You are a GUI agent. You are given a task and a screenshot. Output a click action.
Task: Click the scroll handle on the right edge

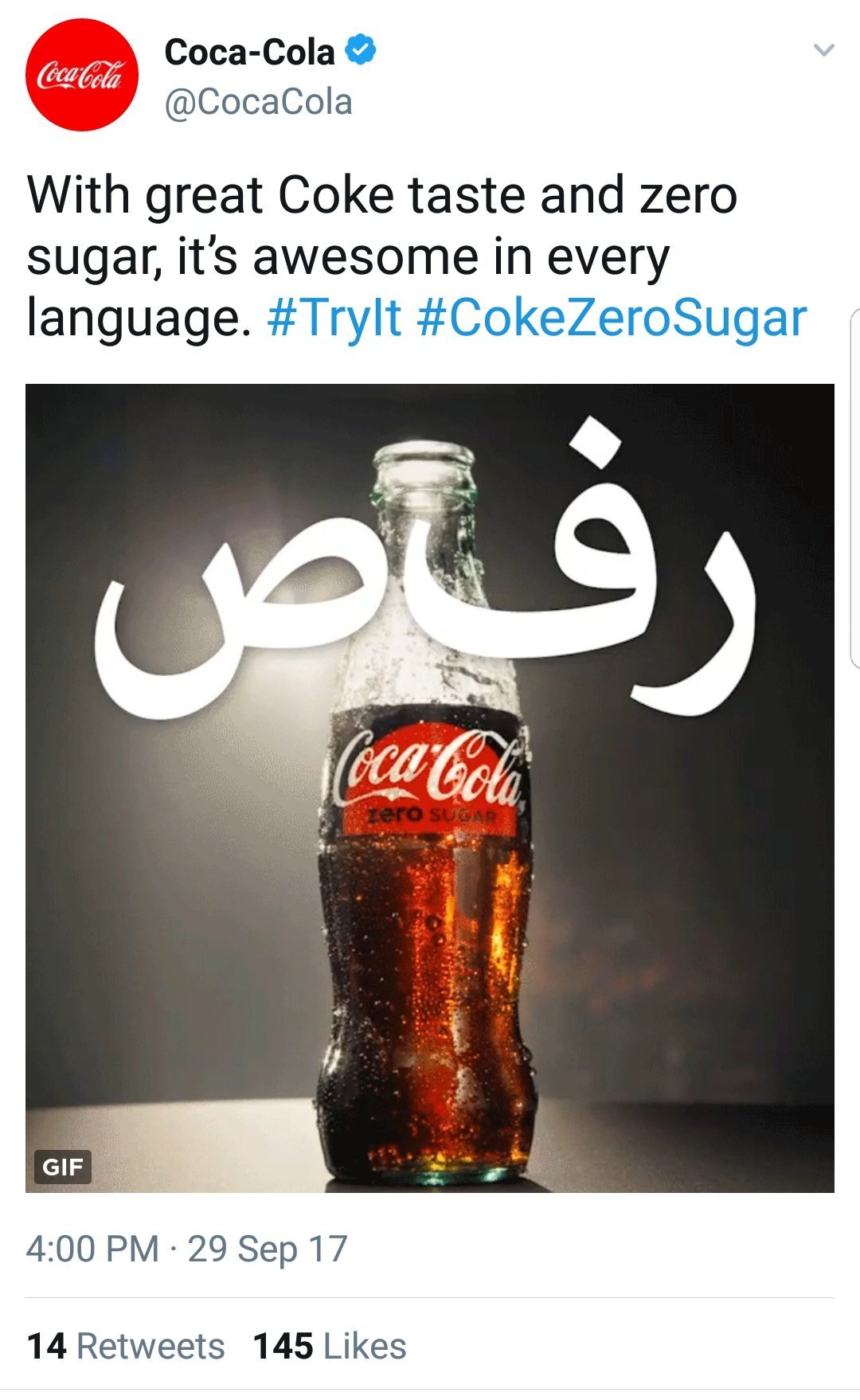point(855,487)
